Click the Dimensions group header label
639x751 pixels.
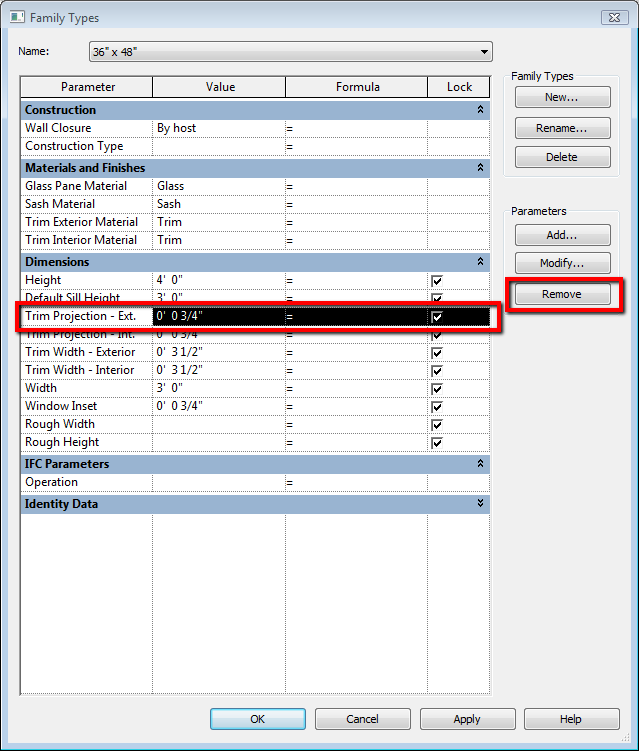tap(57, 262)
